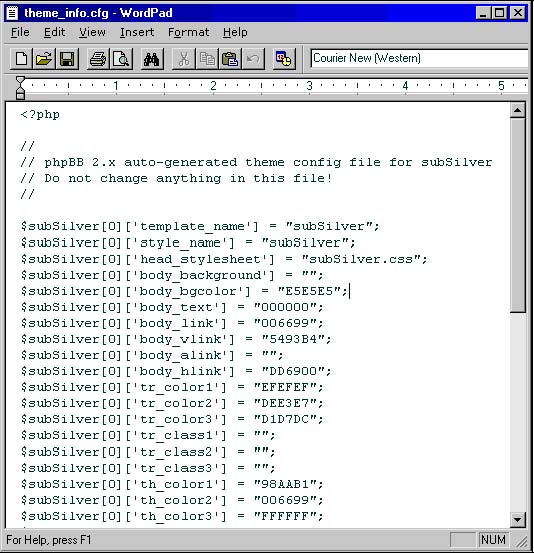Open the Help menu

click(x=235, y=32)
